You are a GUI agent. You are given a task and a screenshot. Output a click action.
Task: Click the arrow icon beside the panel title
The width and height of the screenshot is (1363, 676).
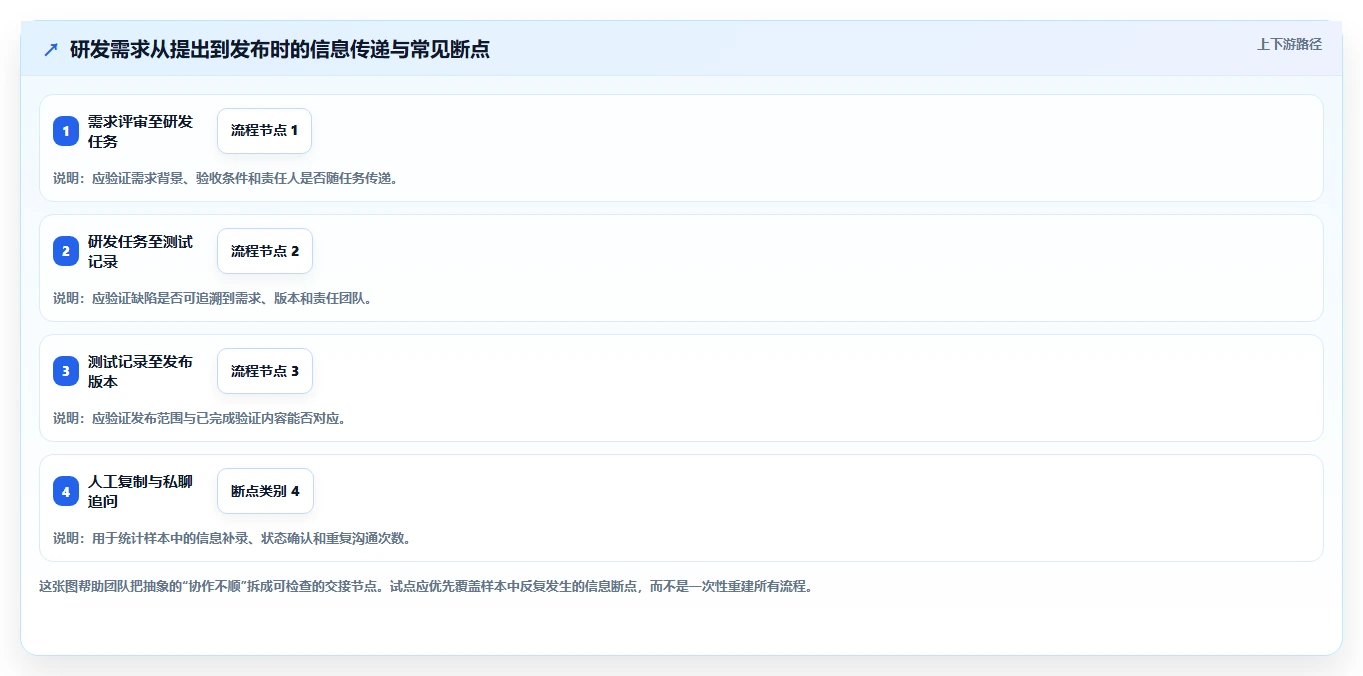click(x=51, y=49)
